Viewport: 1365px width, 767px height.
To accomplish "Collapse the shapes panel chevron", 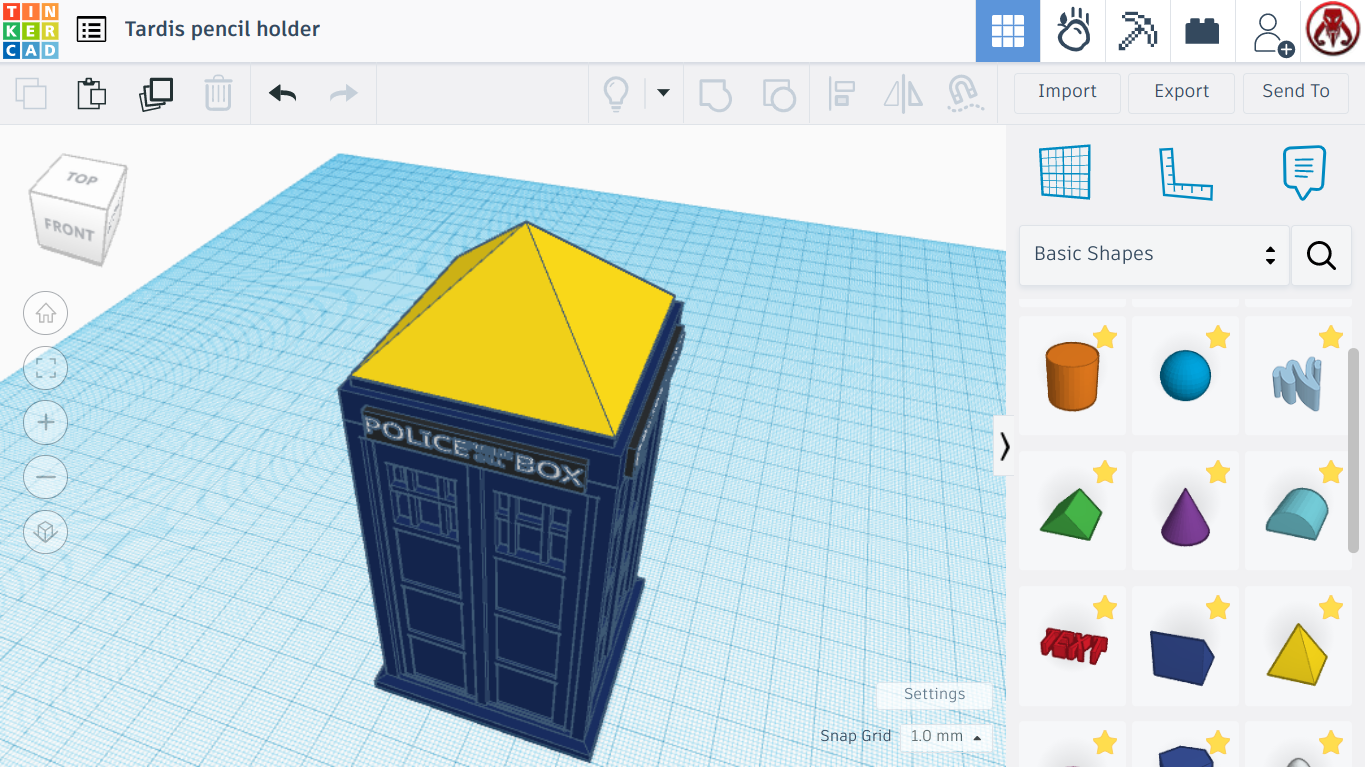I will [1004, 446].
